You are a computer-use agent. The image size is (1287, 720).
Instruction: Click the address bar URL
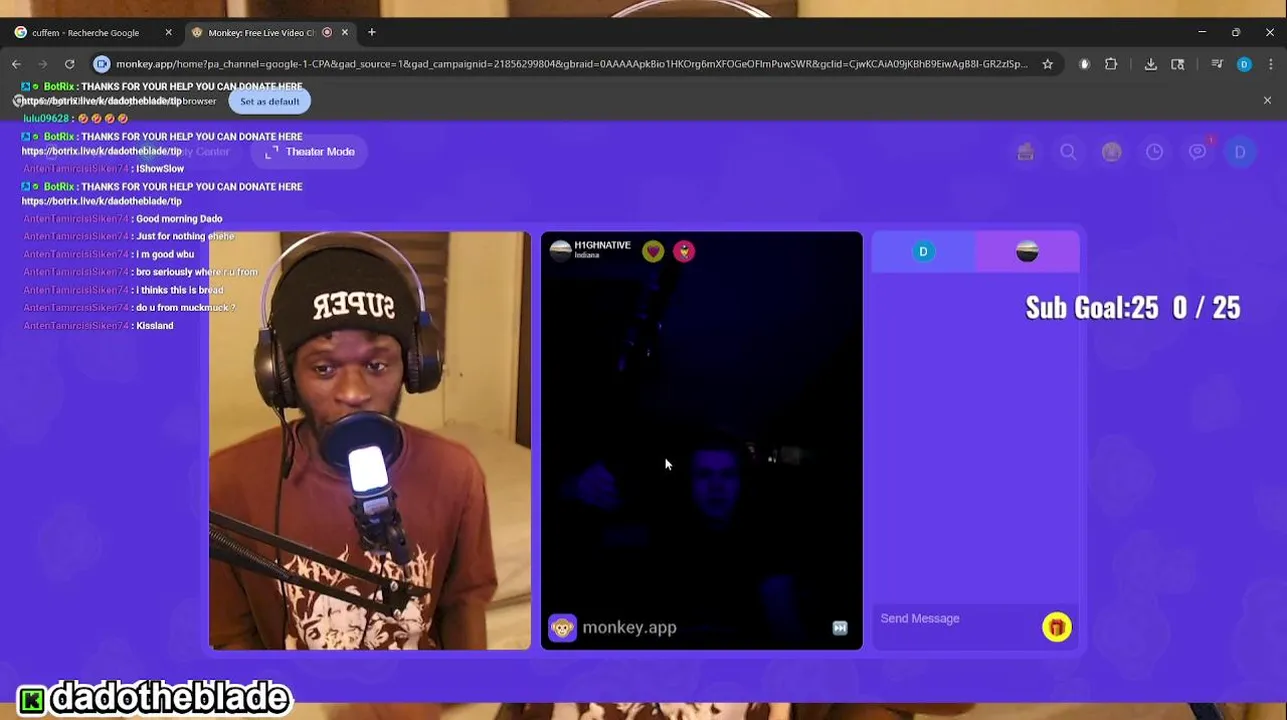571,64
